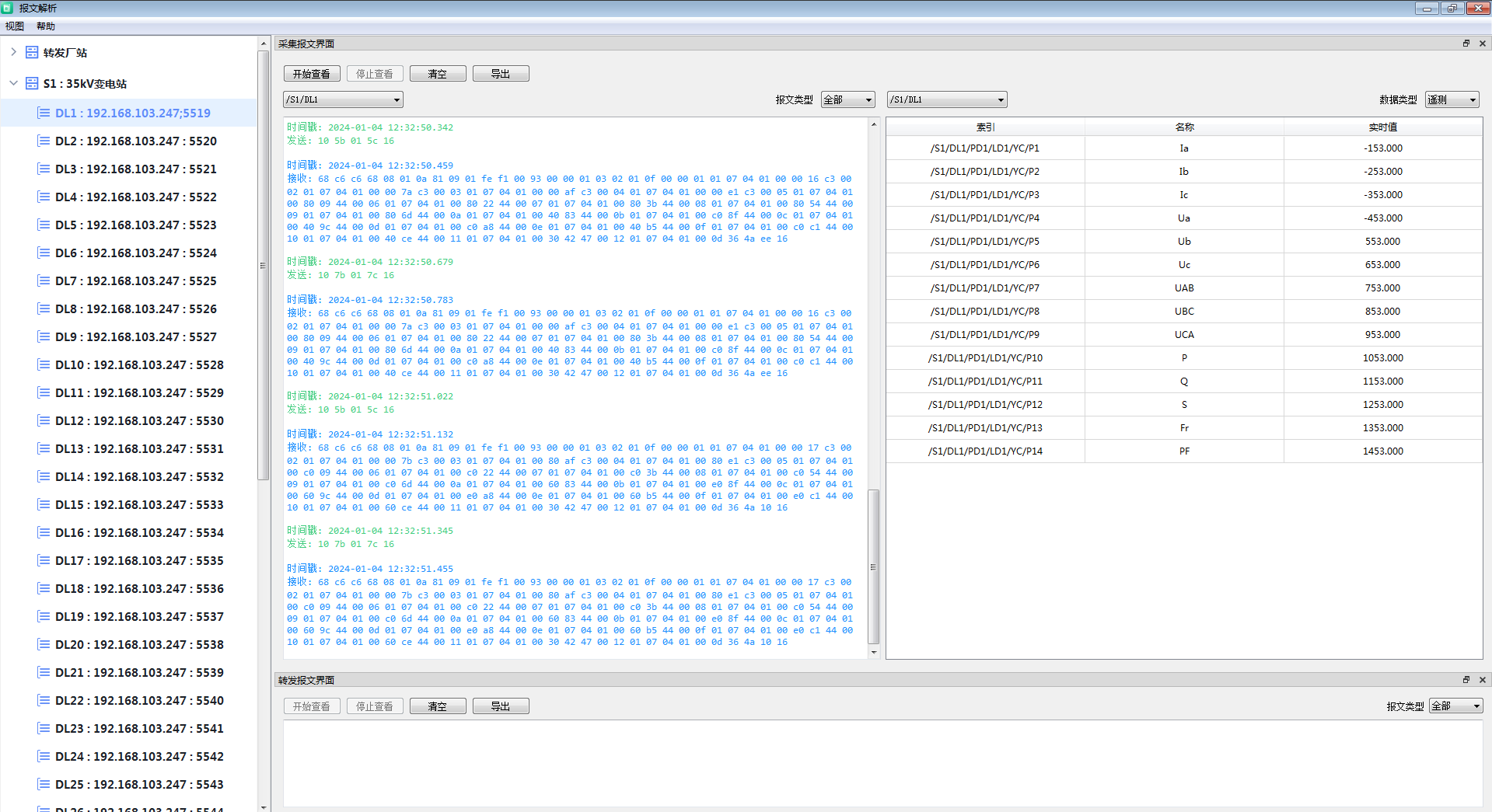Click the list icon beside DL20
This screenshot has width=1492, height=812.
coord(44,644)
